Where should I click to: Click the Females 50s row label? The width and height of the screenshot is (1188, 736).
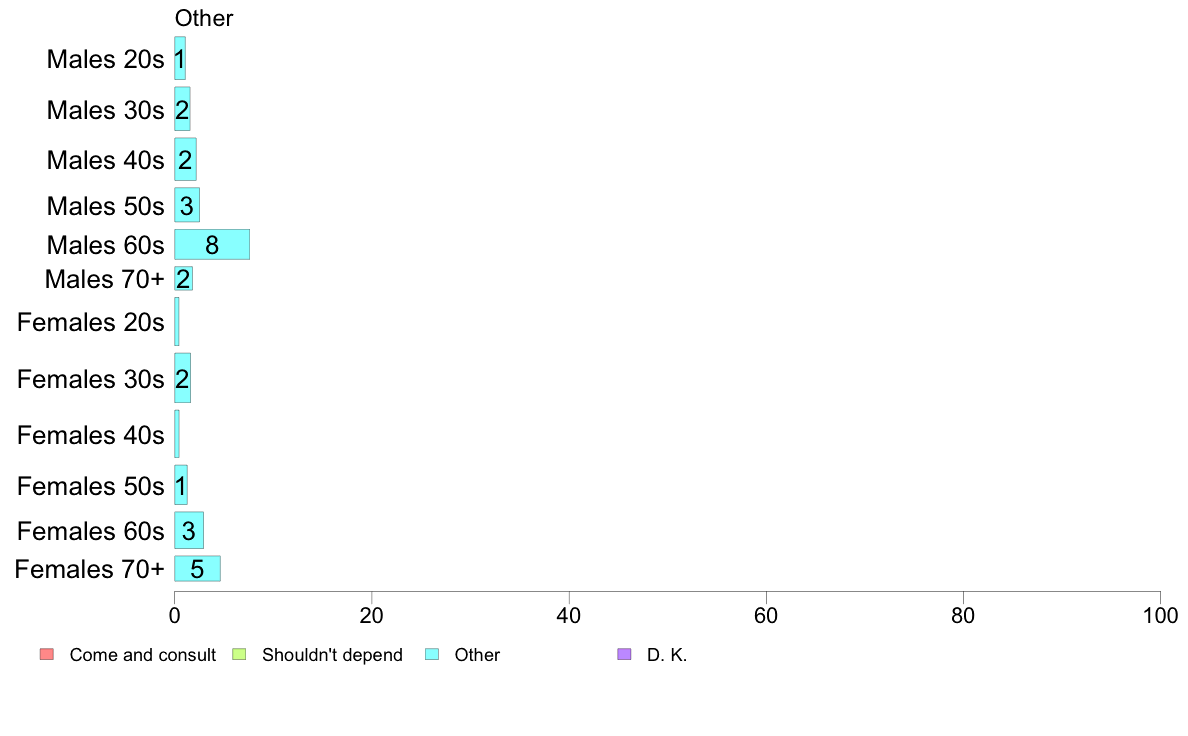click(91, 486)
